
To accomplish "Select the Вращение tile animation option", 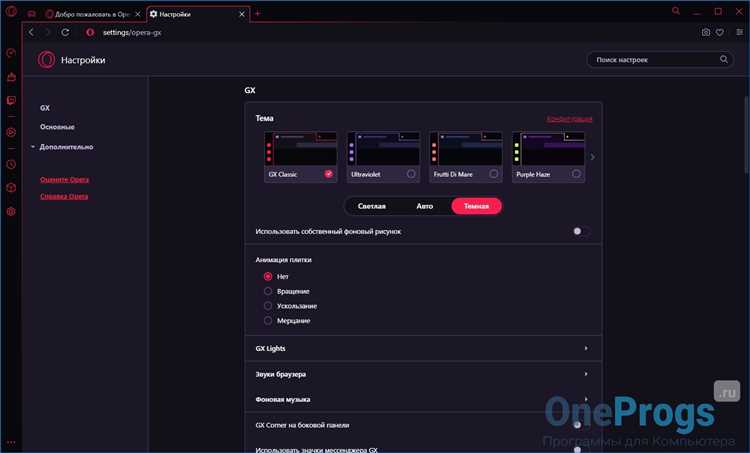I will click(268, 290).
